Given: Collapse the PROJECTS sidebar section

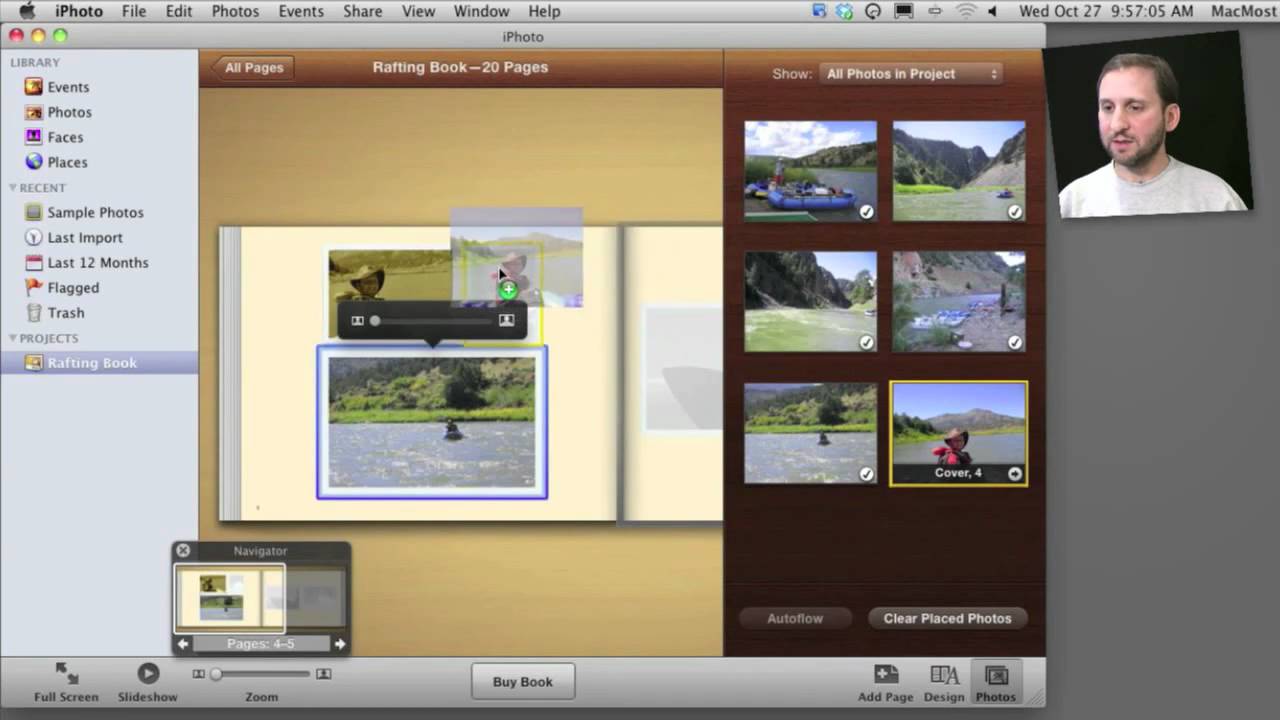Looking at the screenshot, I should (13, 338).
